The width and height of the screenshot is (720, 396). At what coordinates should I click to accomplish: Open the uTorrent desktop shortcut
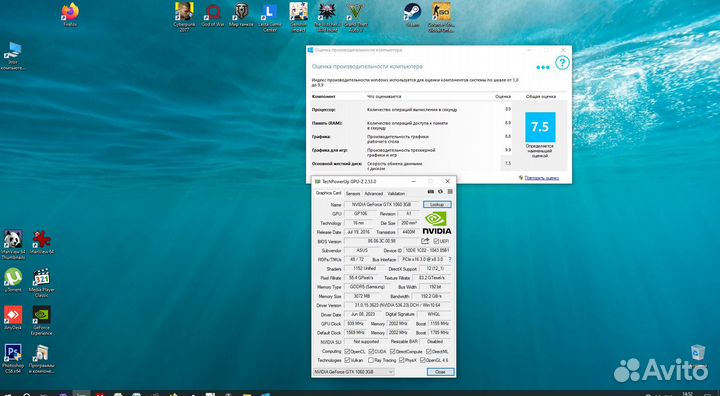click(13, 280)
